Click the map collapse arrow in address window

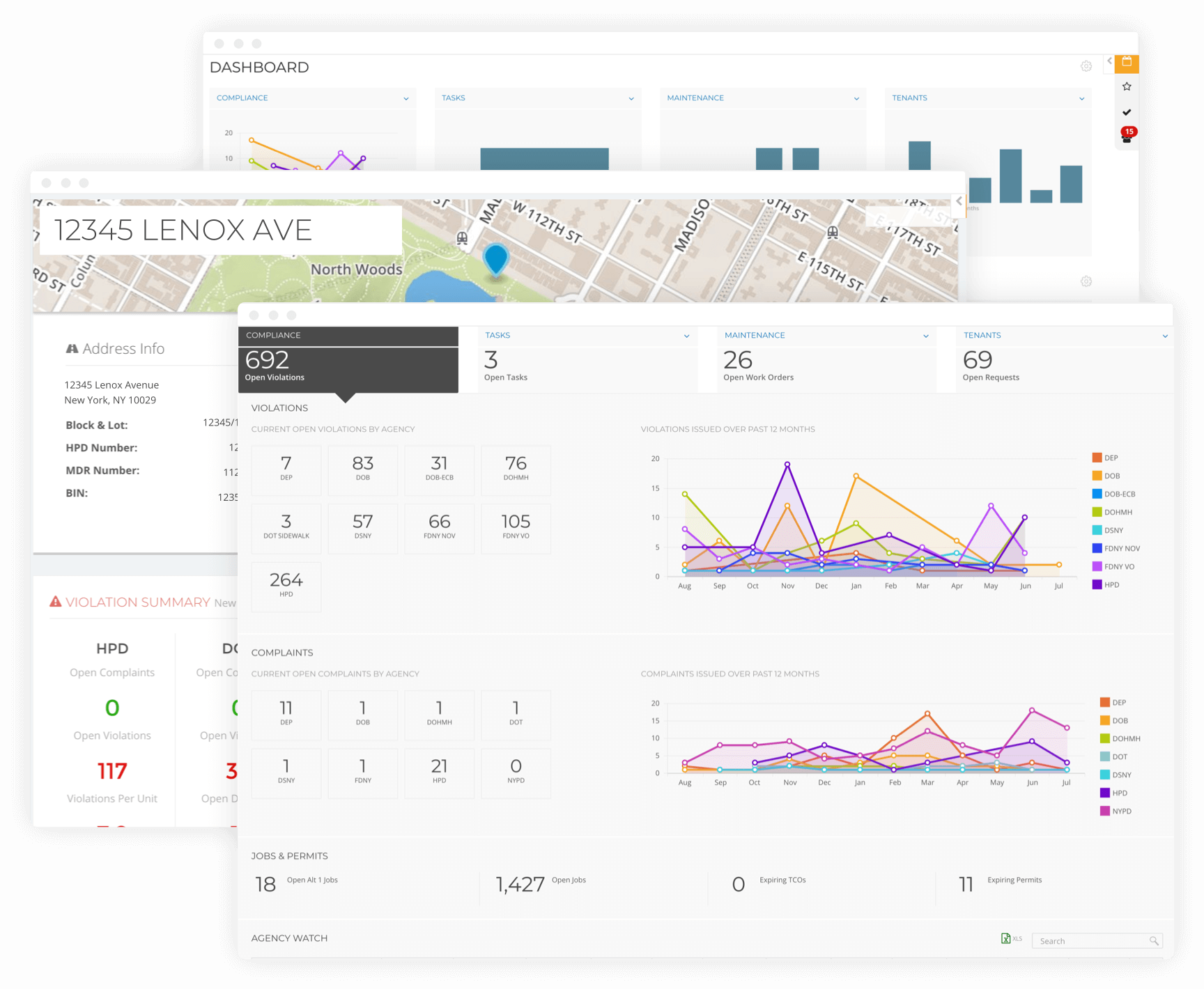959,201
